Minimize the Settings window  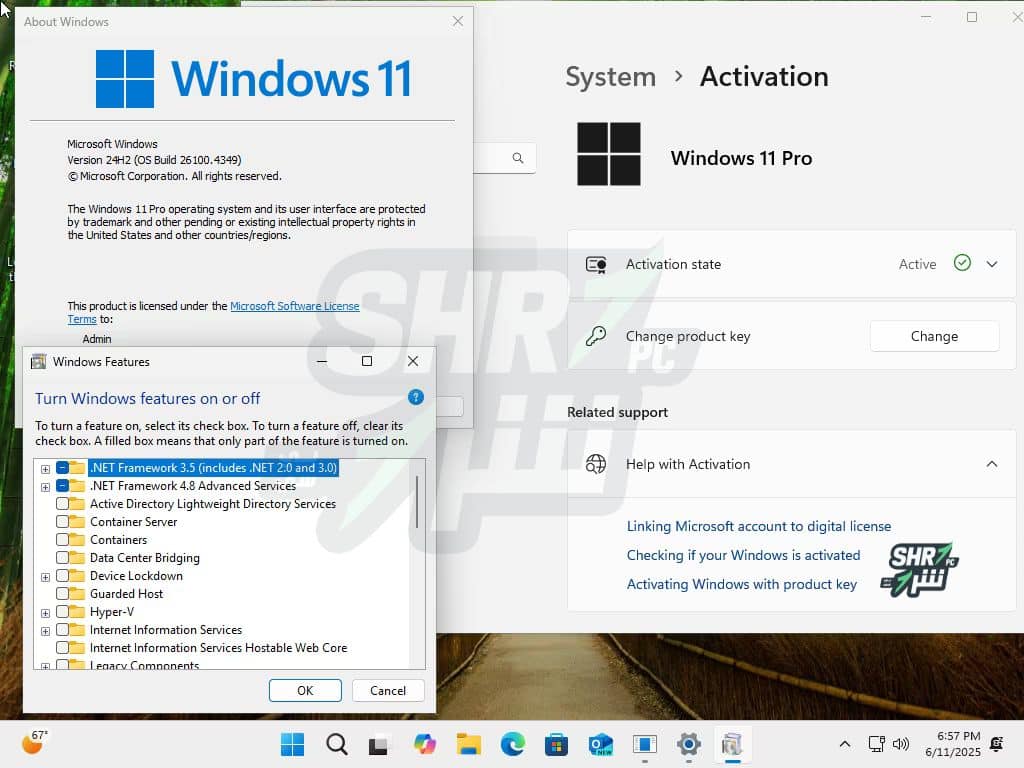coord(926,17)
